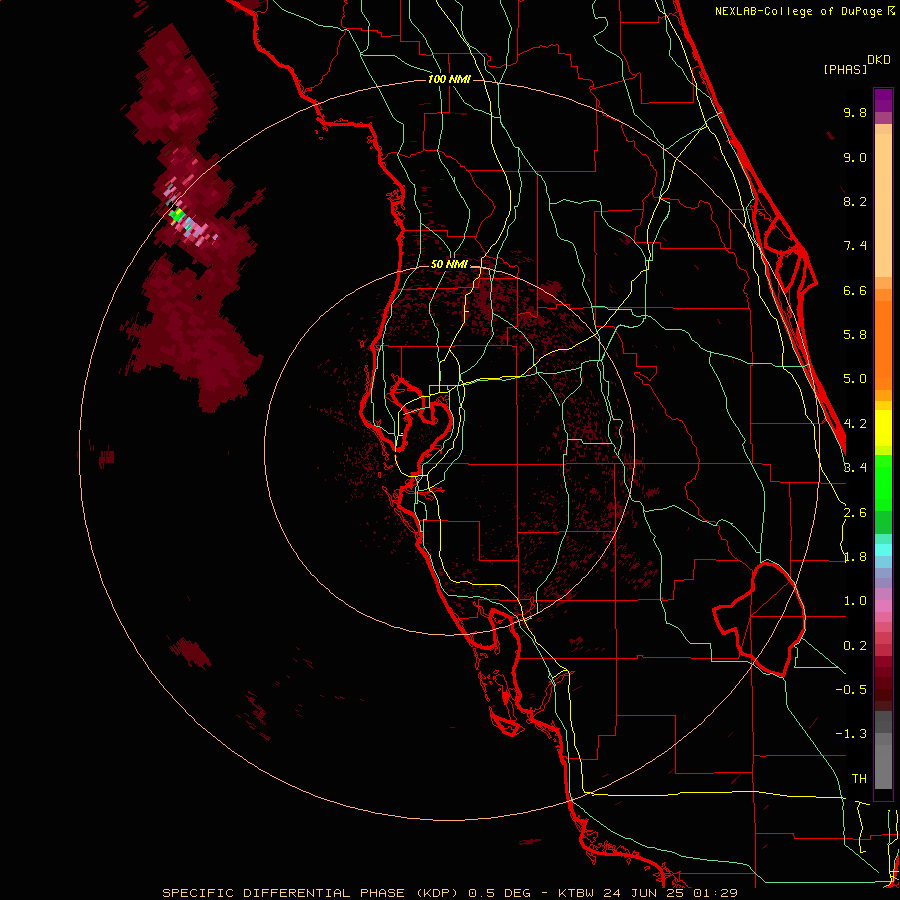Click the 1.0 value on the color scale
900x900 pixels.
855,601
